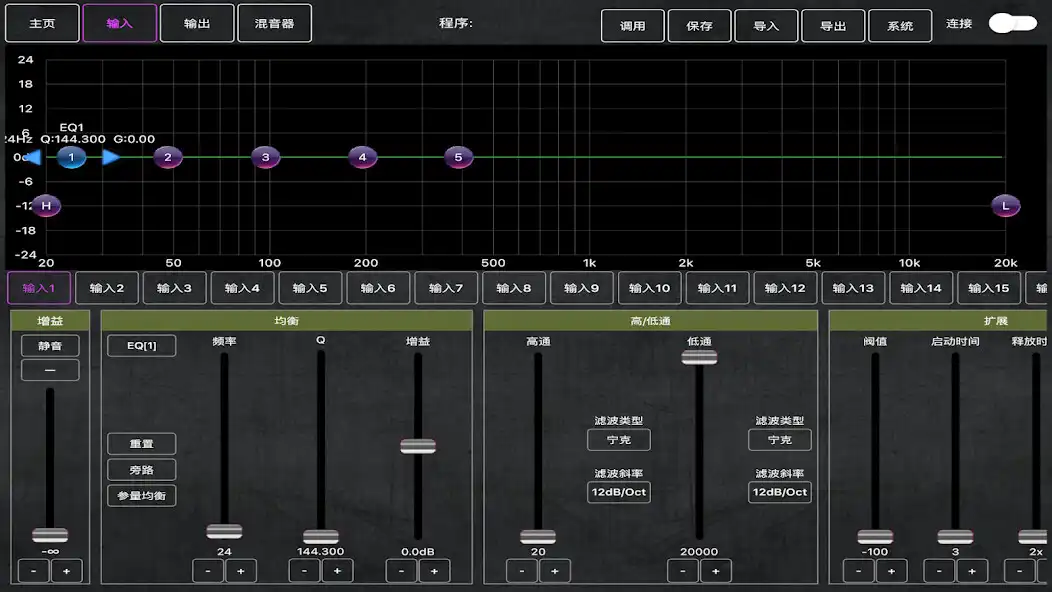The image size is (1052, 592).
Task: Click the EQ Q slider handle
Action: (x=321, y=537)
